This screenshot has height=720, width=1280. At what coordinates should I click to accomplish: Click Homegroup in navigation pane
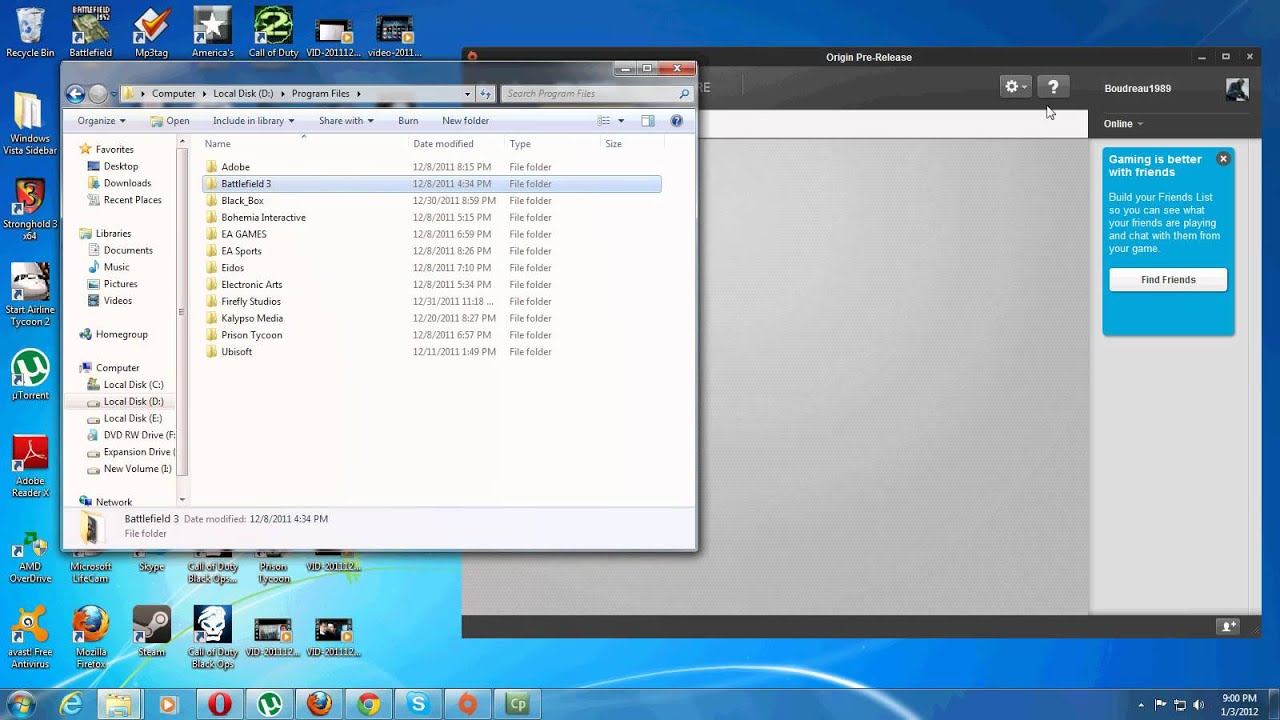click(121, 334)
